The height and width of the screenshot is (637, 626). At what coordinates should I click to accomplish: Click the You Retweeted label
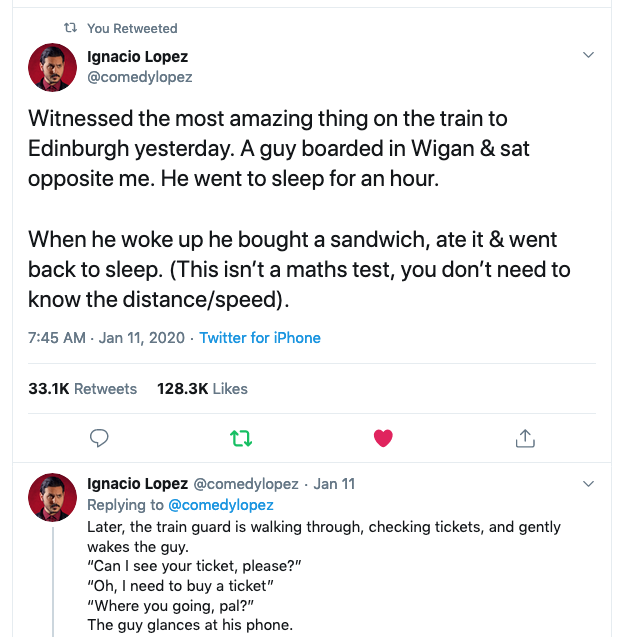point(132,29)
